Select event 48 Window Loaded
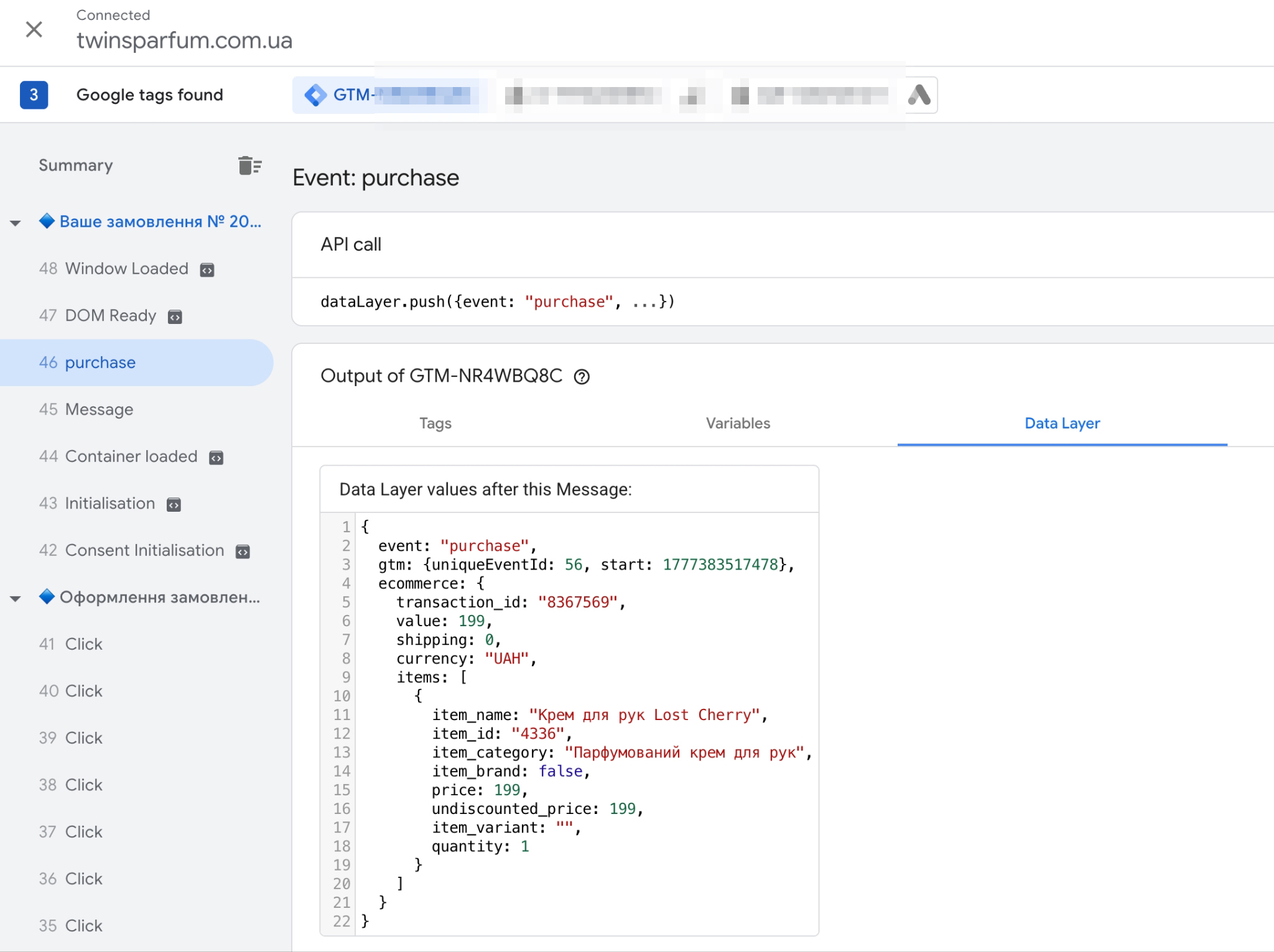Screen dimensions: 1274x952 pyautogui.click(x=114, y=269)
